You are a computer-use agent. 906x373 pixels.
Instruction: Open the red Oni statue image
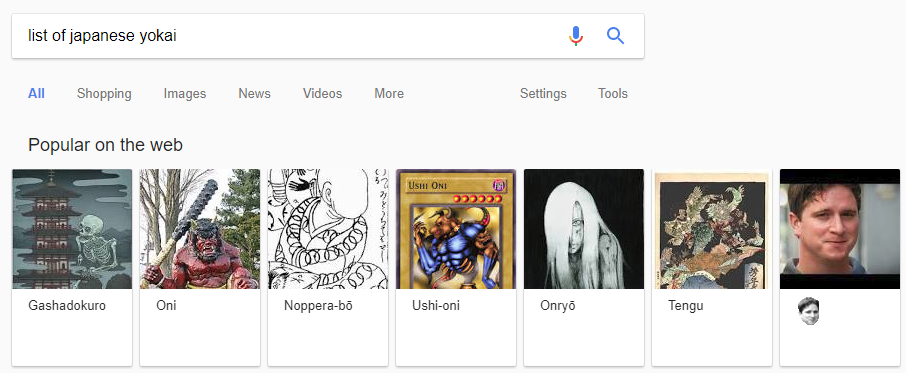(x=200, y=229)
